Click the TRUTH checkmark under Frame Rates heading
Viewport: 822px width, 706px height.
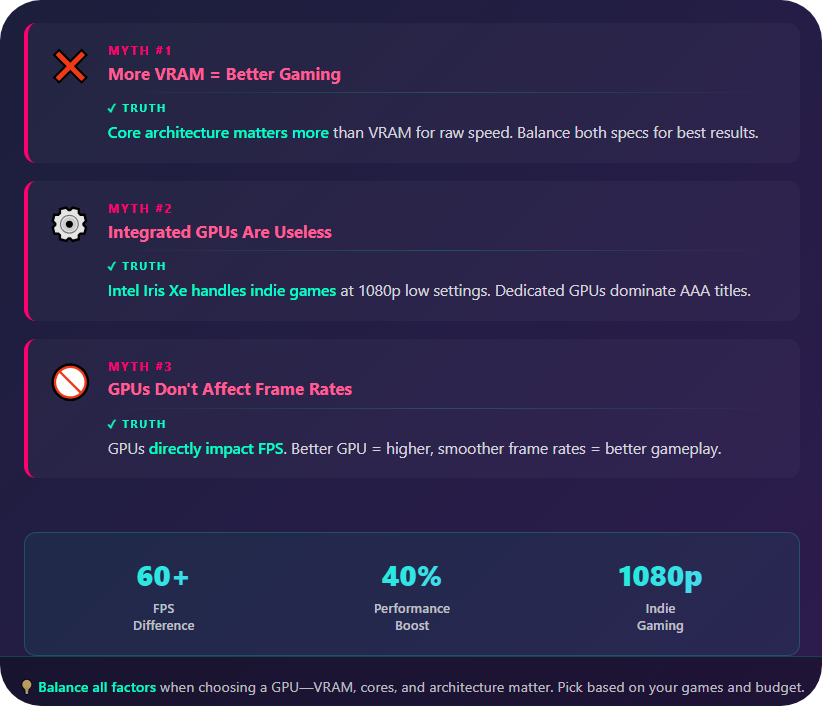[x=112, y=424]
